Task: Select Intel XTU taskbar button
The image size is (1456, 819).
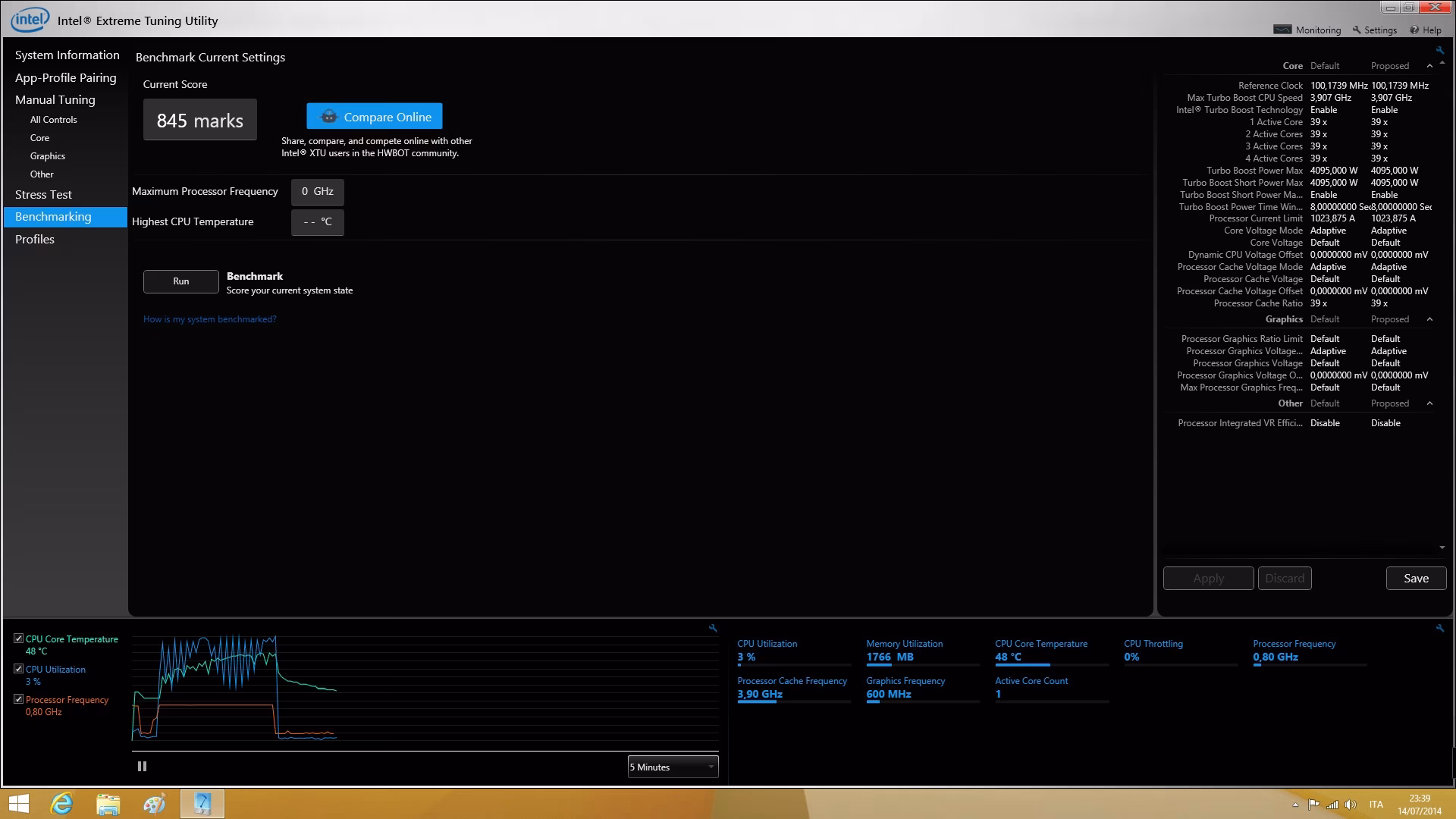Action: tap(202, 804)
